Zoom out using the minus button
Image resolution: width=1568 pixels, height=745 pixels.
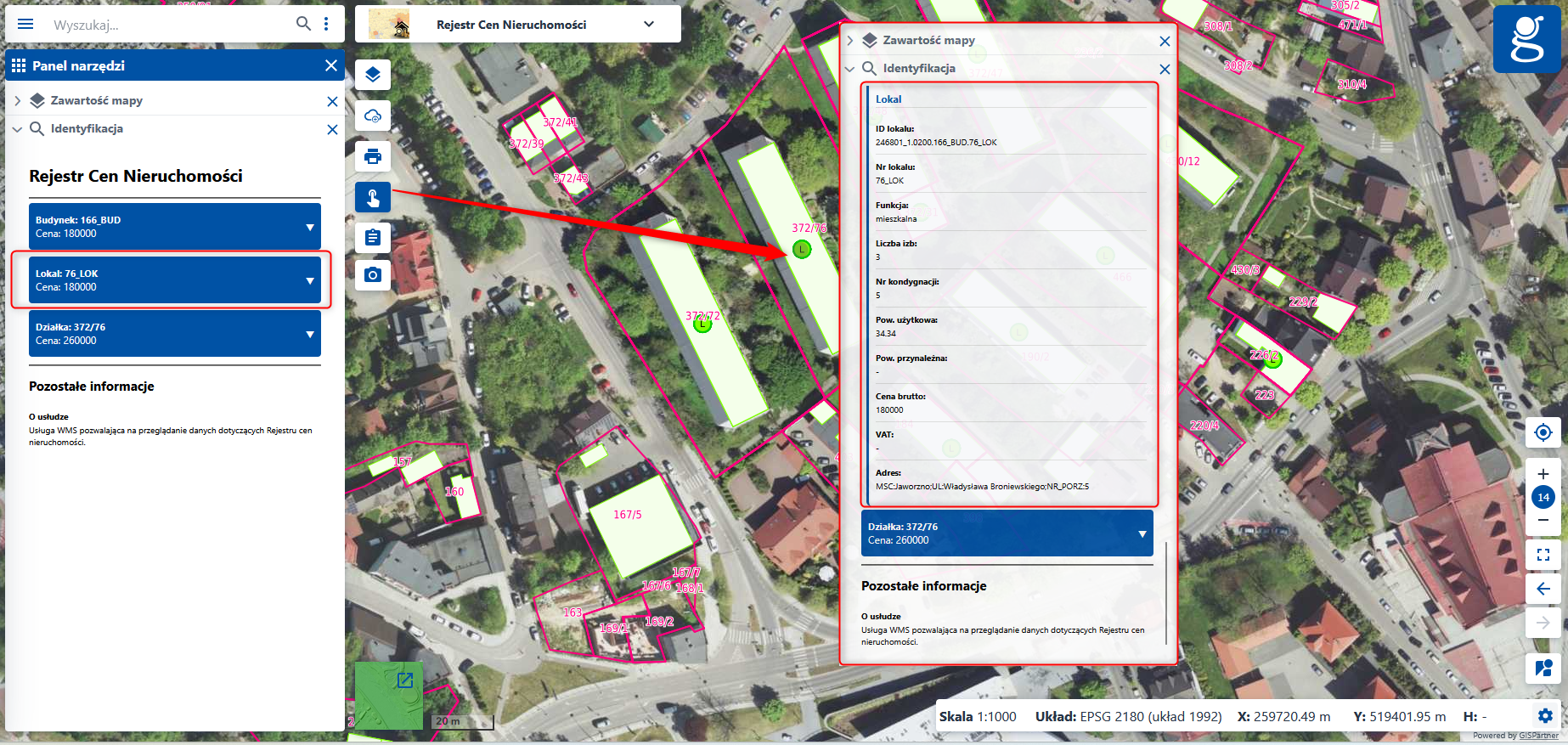(1543, 520)
